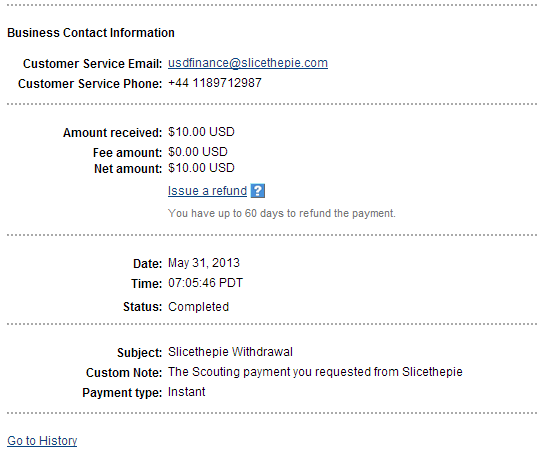Click the Issue a refund link
The width and height of the screenshot is (538, 455).
pos(207,191)
